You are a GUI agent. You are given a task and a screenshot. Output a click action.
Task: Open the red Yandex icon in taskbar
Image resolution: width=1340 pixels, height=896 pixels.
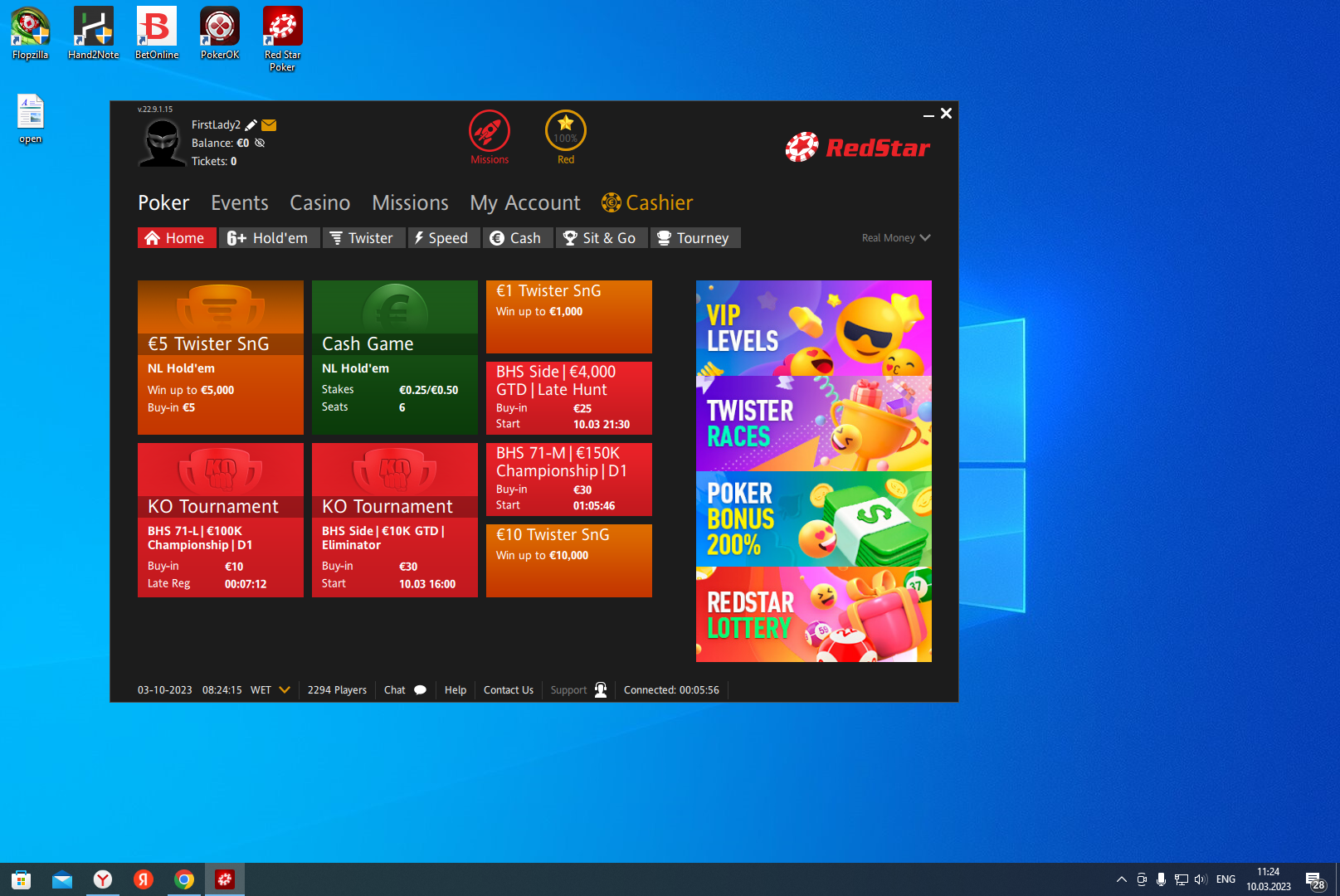[144, 879]
